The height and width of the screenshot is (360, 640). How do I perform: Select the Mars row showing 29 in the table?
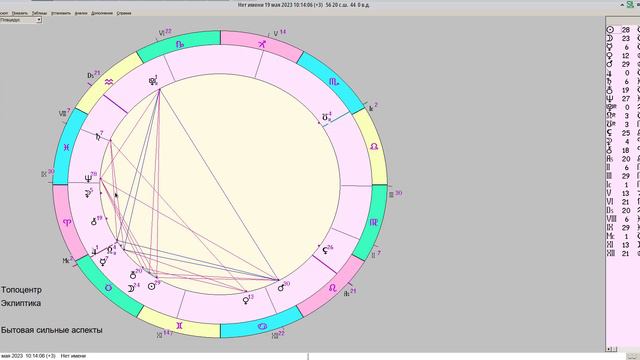pyautogui.click(x=623, y=64)
